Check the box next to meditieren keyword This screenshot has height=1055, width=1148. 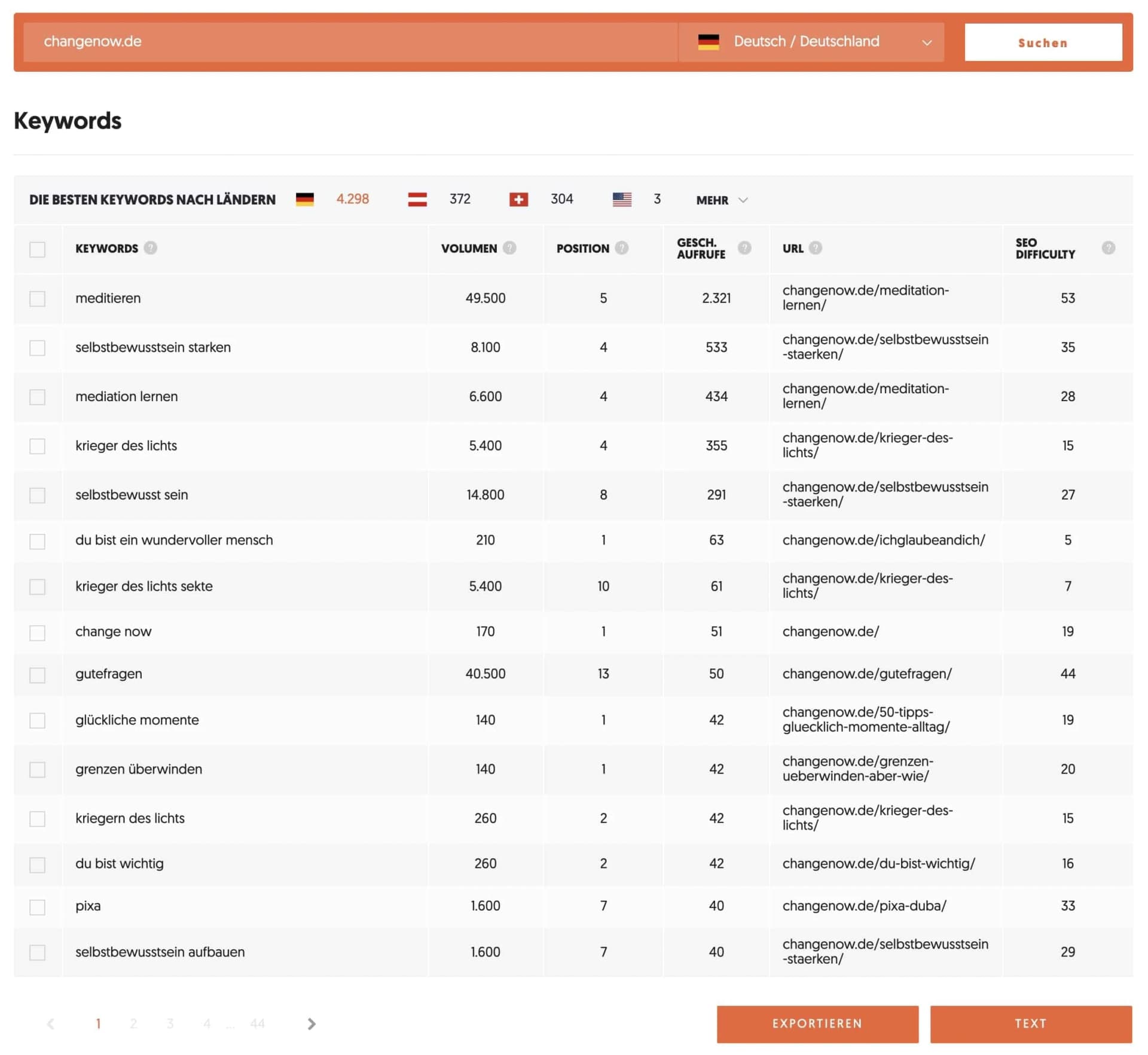[x=38, y=298]
